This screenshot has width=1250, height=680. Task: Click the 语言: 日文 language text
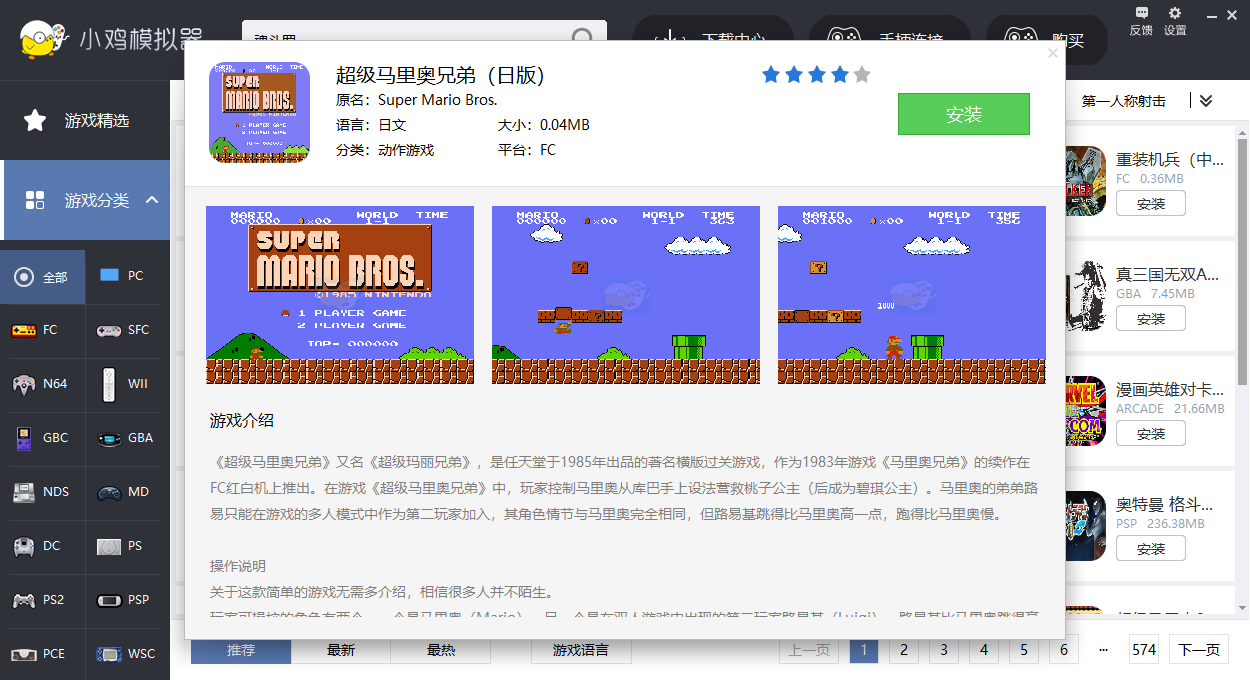coord(371,125)
